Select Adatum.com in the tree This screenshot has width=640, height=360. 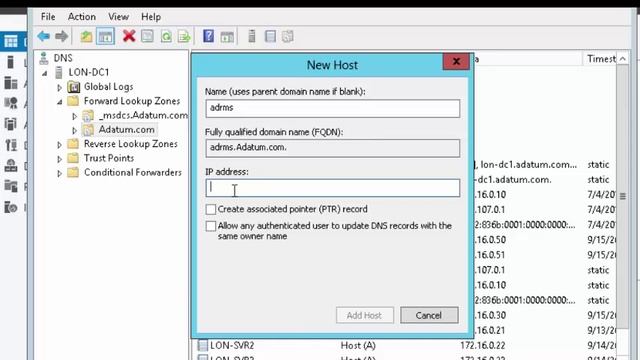(x=127, y=130)
